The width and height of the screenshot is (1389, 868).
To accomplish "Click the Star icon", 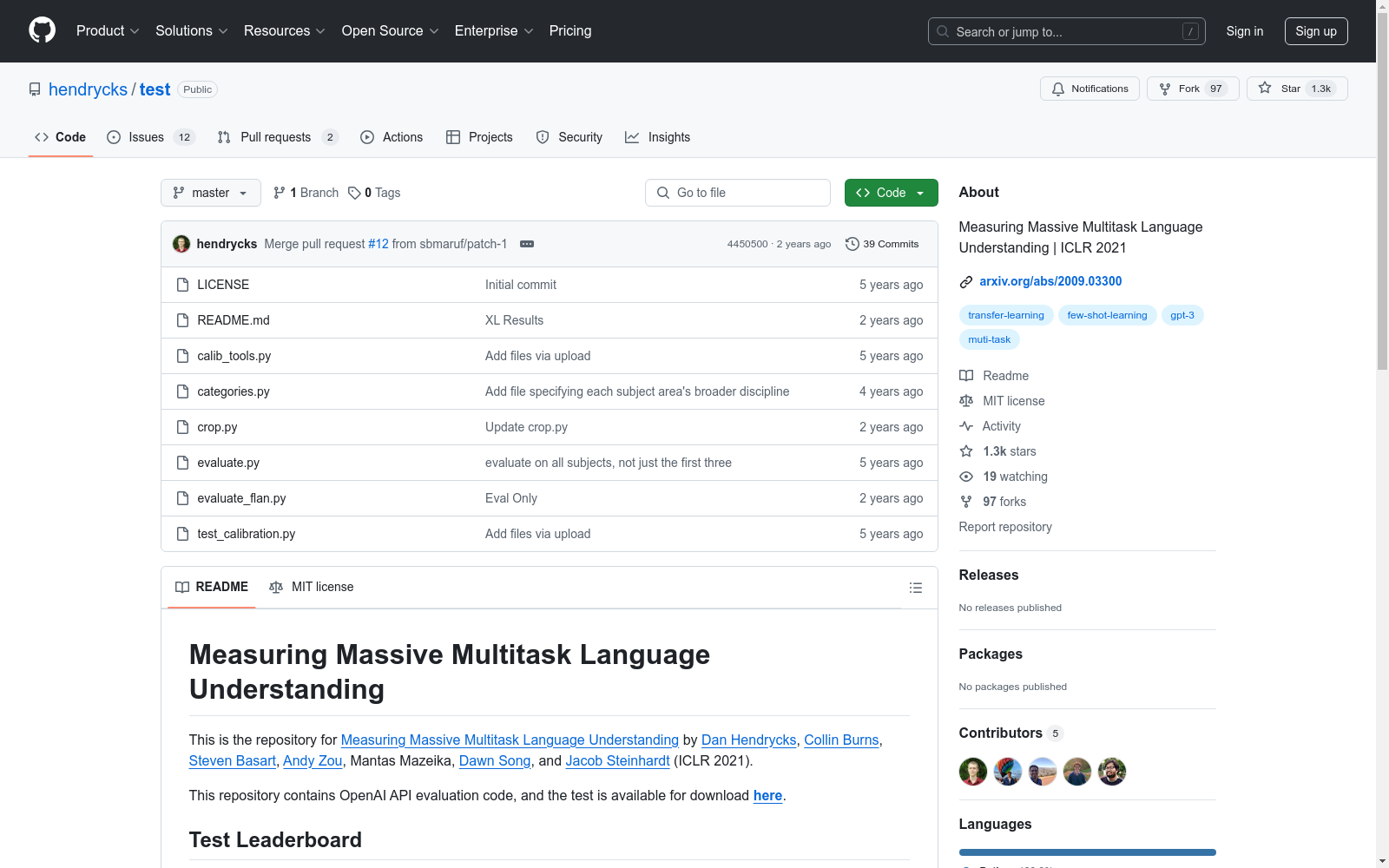I will click(x=1265, y=88).
